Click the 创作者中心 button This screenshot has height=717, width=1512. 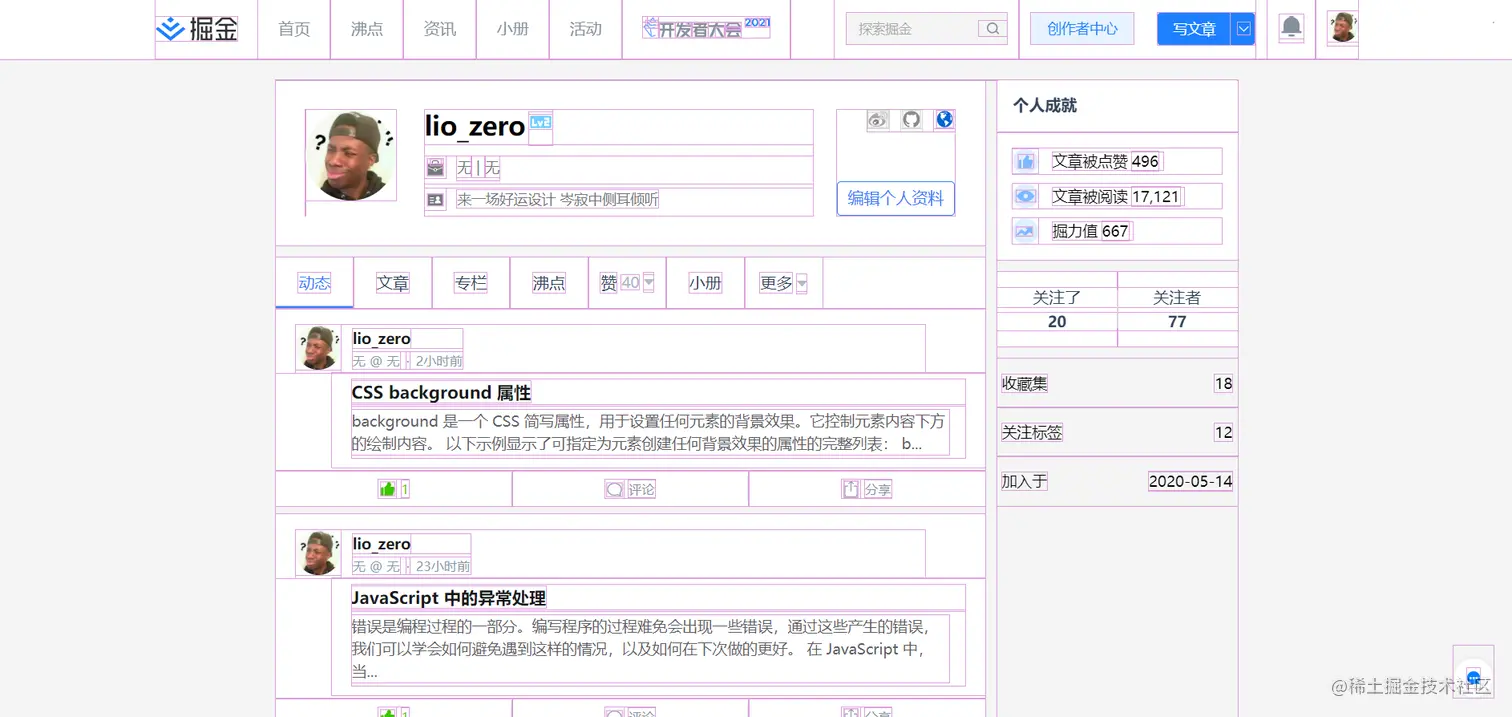coord(1082,29)
